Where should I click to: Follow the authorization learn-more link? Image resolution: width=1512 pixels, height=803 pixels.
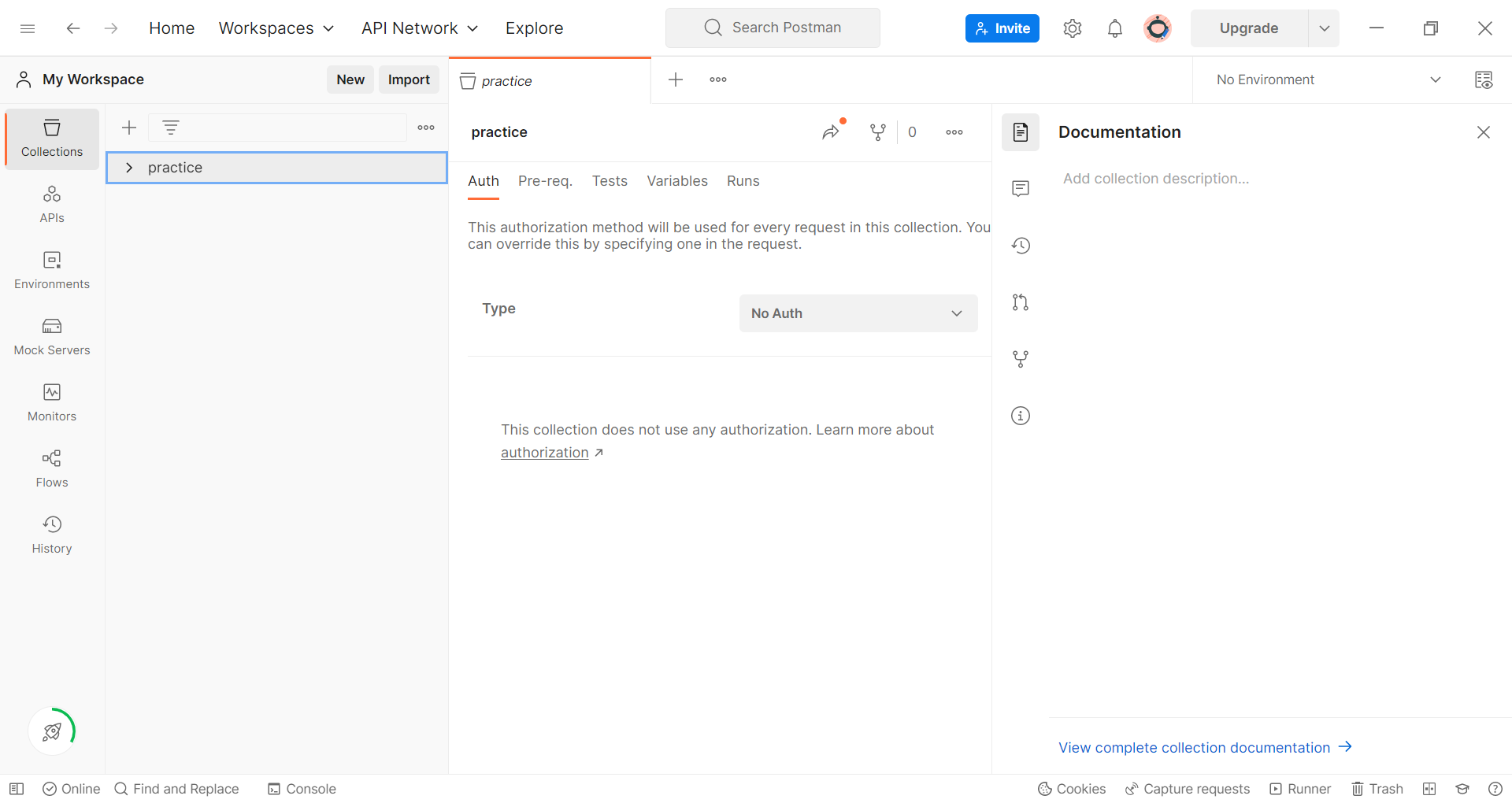pos(545,453)
